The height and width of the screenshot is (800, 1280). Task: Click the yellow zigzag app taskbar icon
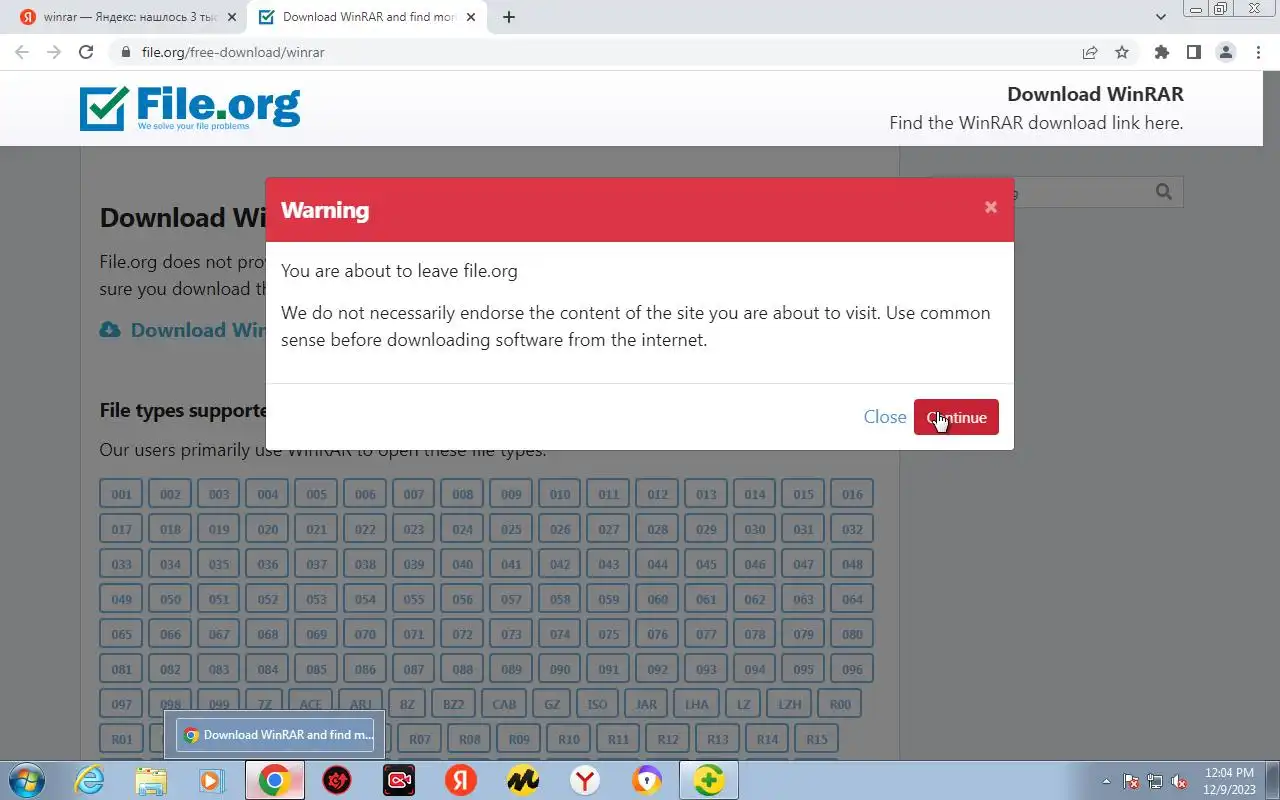coord(522,780)
